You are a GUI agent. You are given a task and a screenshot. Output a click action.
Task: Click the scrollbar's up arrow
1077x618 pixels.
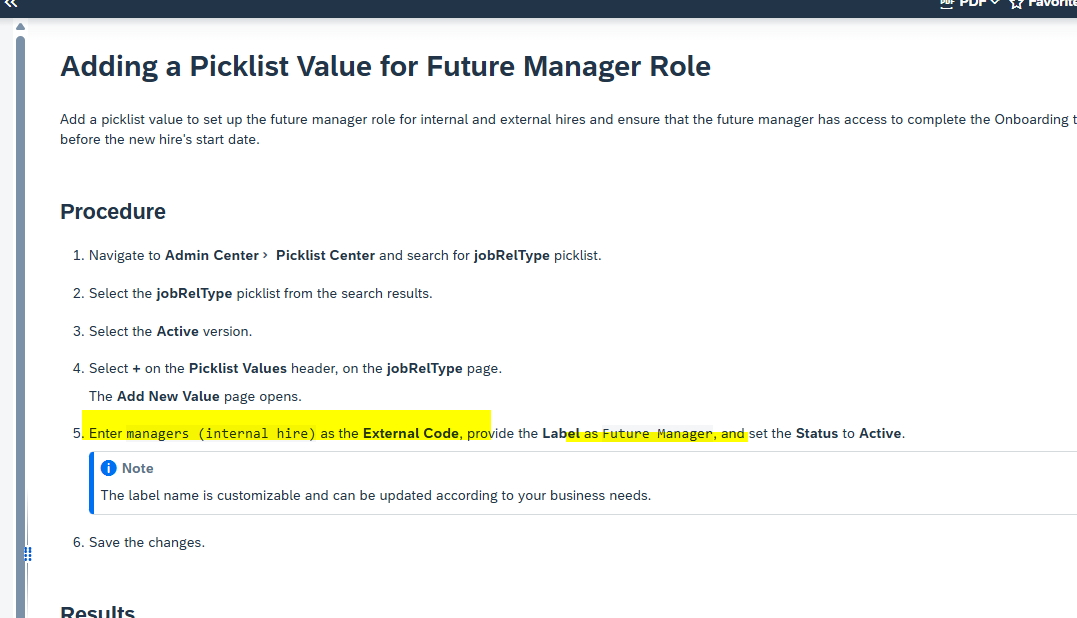point(20,26)
